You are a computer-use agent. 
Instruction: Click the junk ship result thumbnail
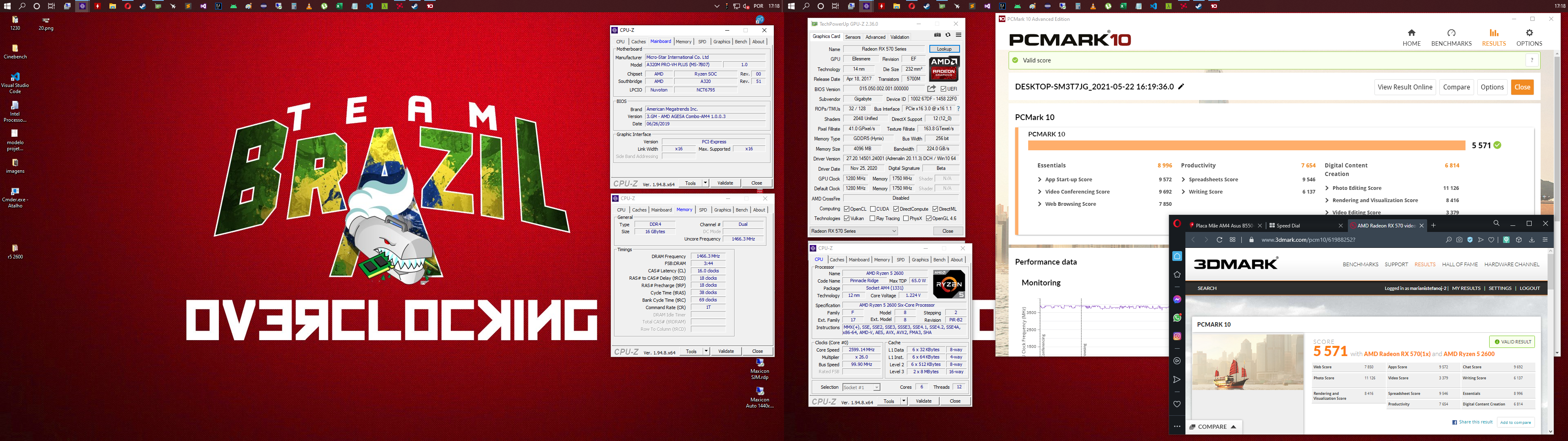click(x=1248, y=362)
